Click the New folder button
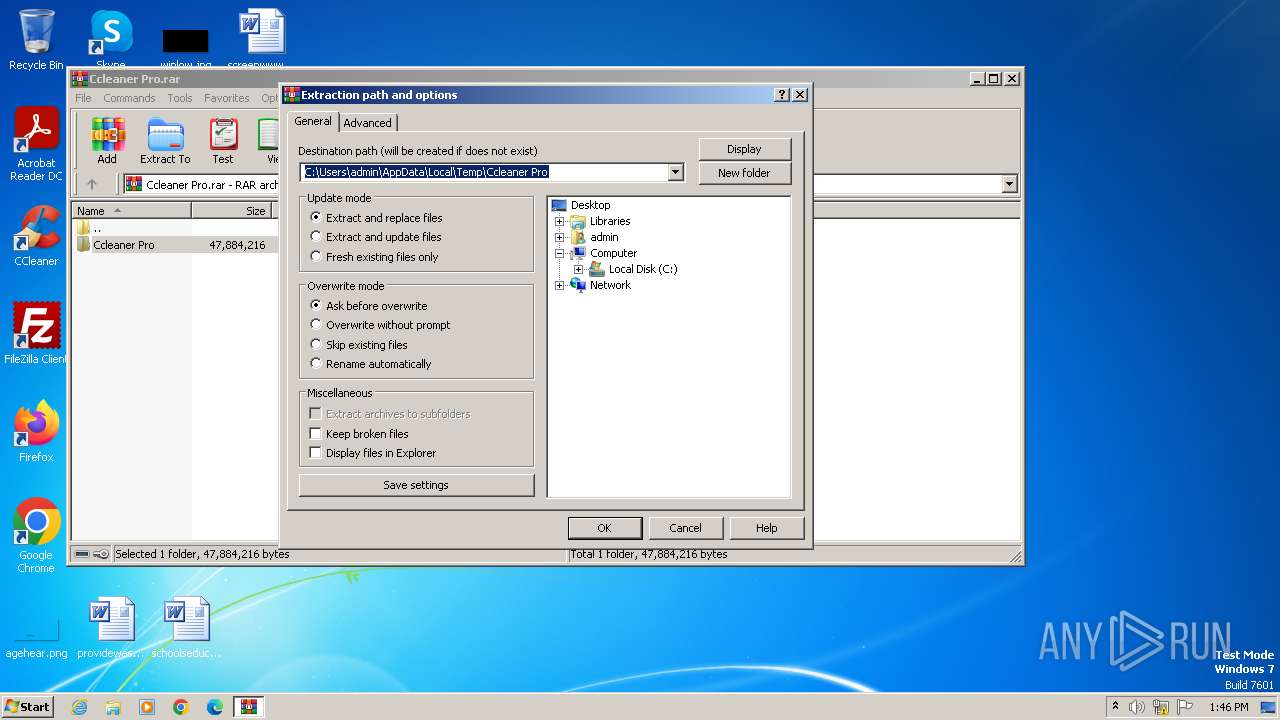Image resolution: width=1280 pixels, height=720 pixels. tap(744, 173)
